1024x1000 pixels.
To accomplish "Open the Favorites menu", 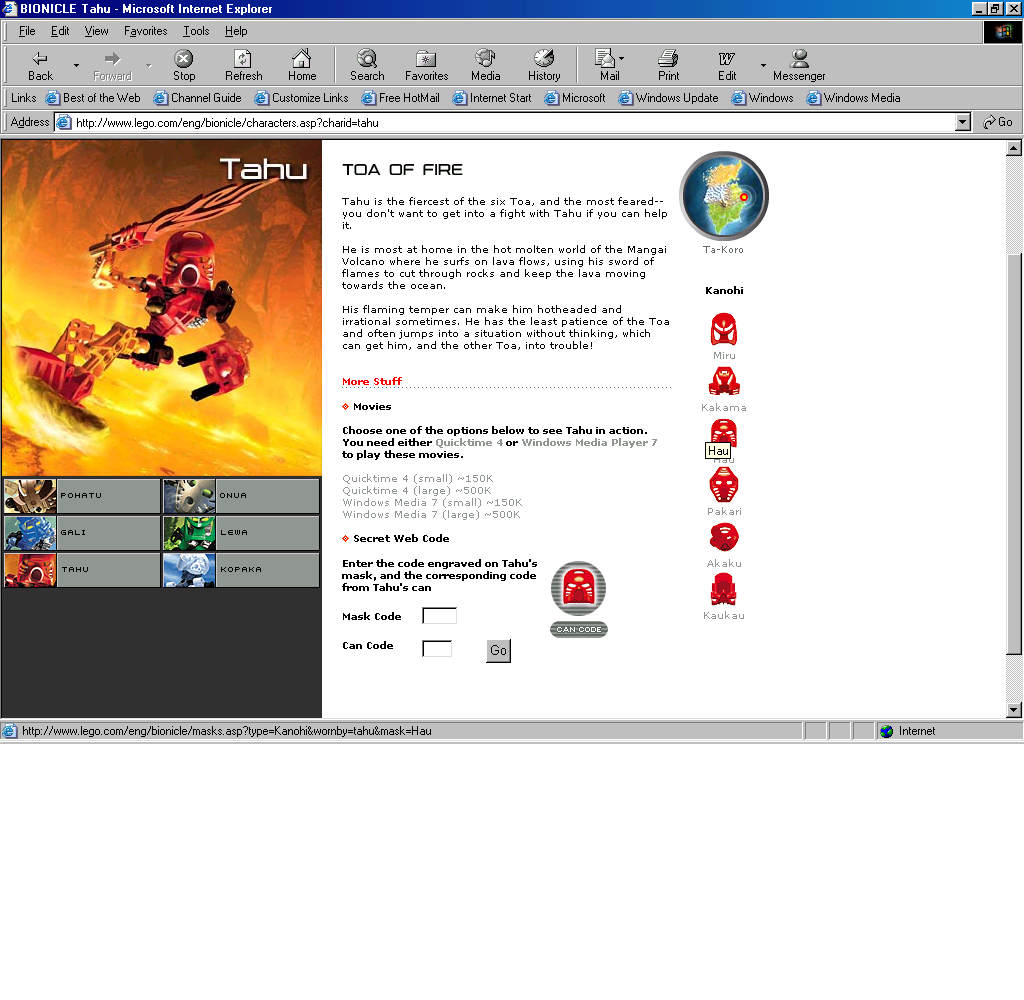I will coord(146,31).
